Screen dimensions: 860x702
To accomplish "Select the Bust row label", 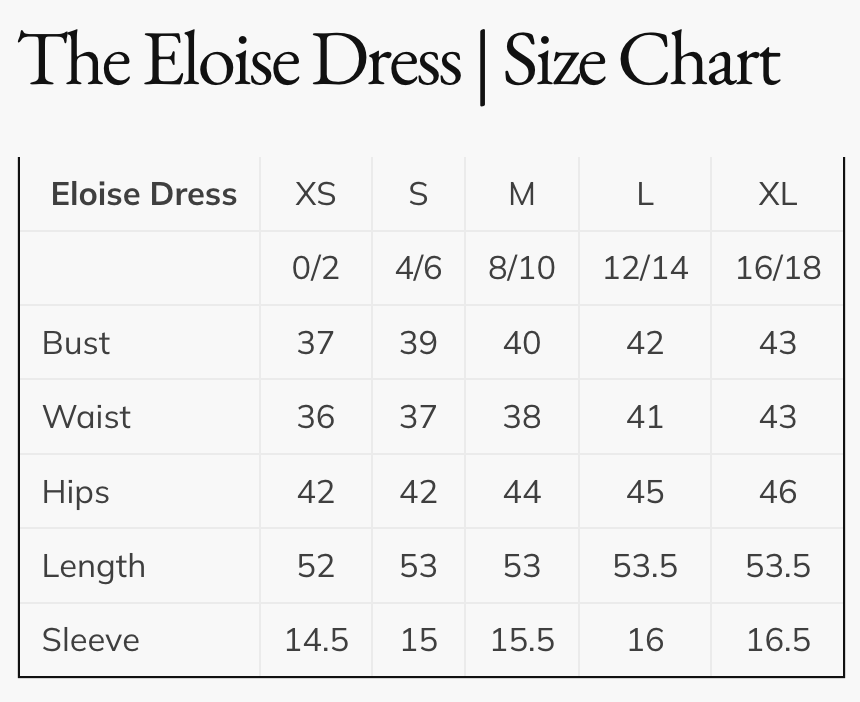I will pyautogui.click(x=76, y=343).
